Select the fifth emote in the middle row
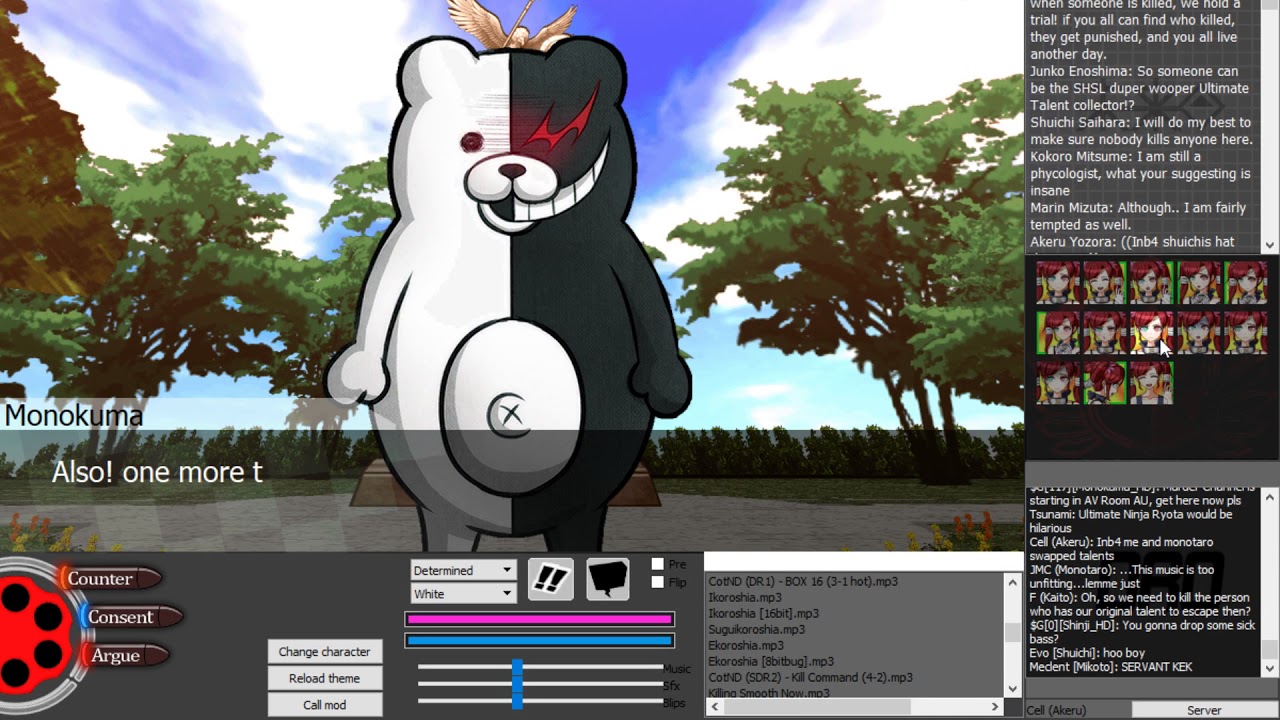Viewport: 1280px width, 720px height. [x=1245, y=333]
